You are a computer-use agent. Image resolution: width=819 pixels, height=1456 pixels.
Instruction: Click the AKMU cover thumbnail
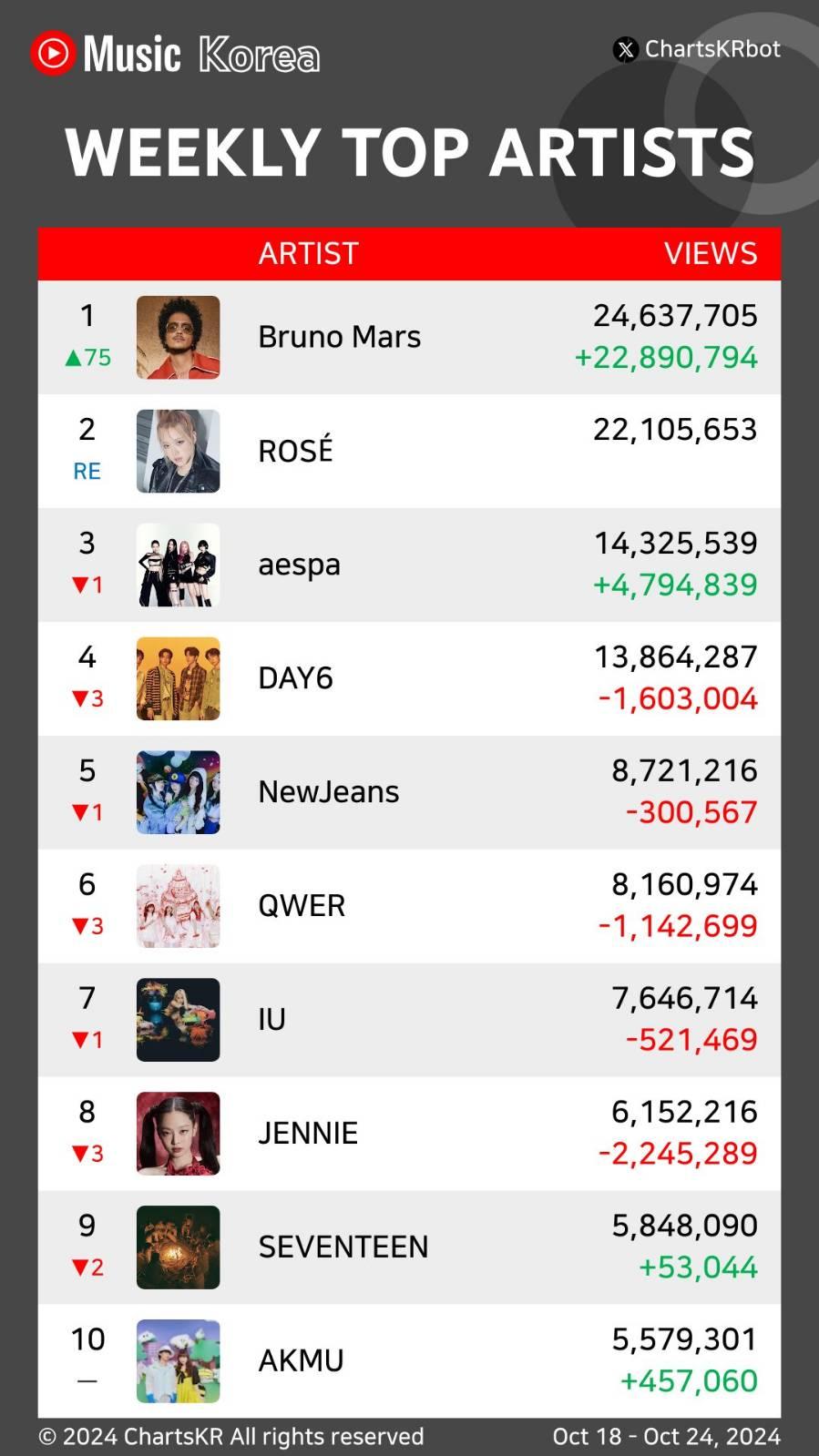click(179, 1361)
